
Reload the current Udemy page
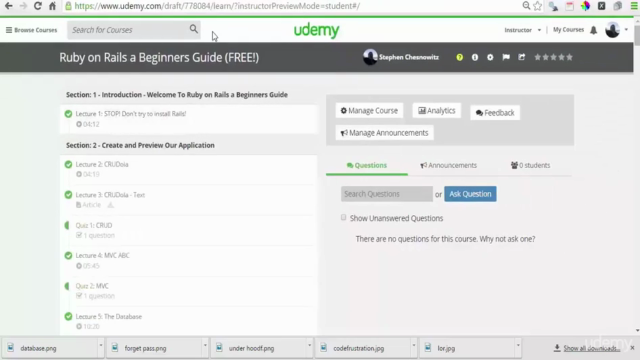[x=38, y=6]
